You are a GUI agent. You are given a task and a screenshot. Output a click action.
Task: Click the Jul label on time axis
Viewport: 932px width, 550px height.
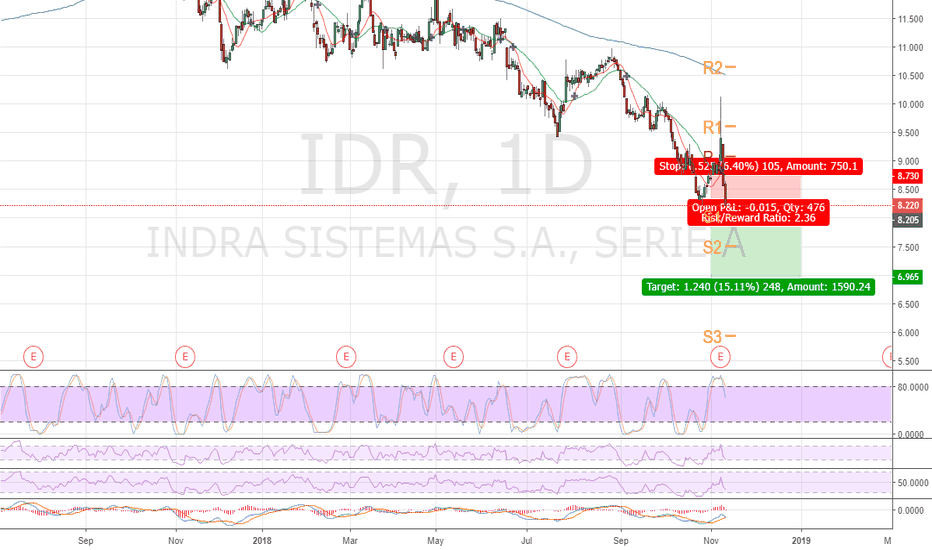point(527,540)
